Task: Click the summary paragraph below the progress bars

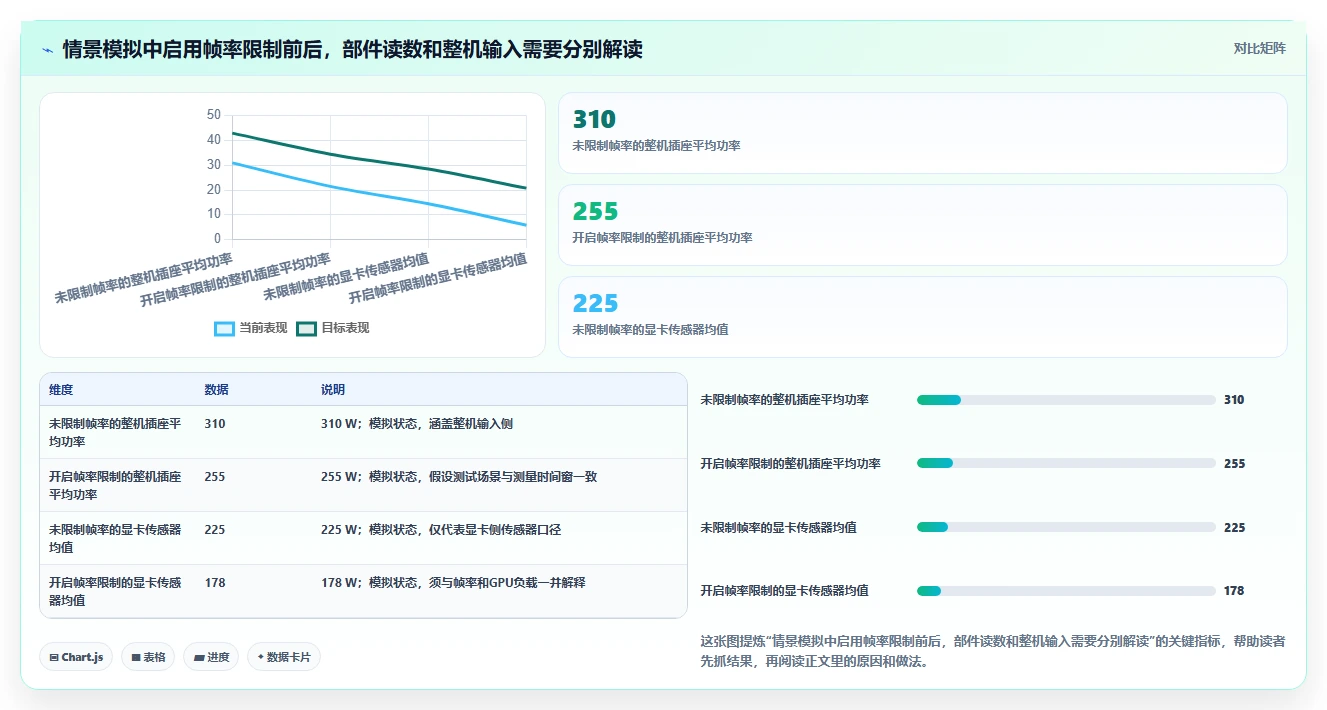Action: tap(993, 651)
